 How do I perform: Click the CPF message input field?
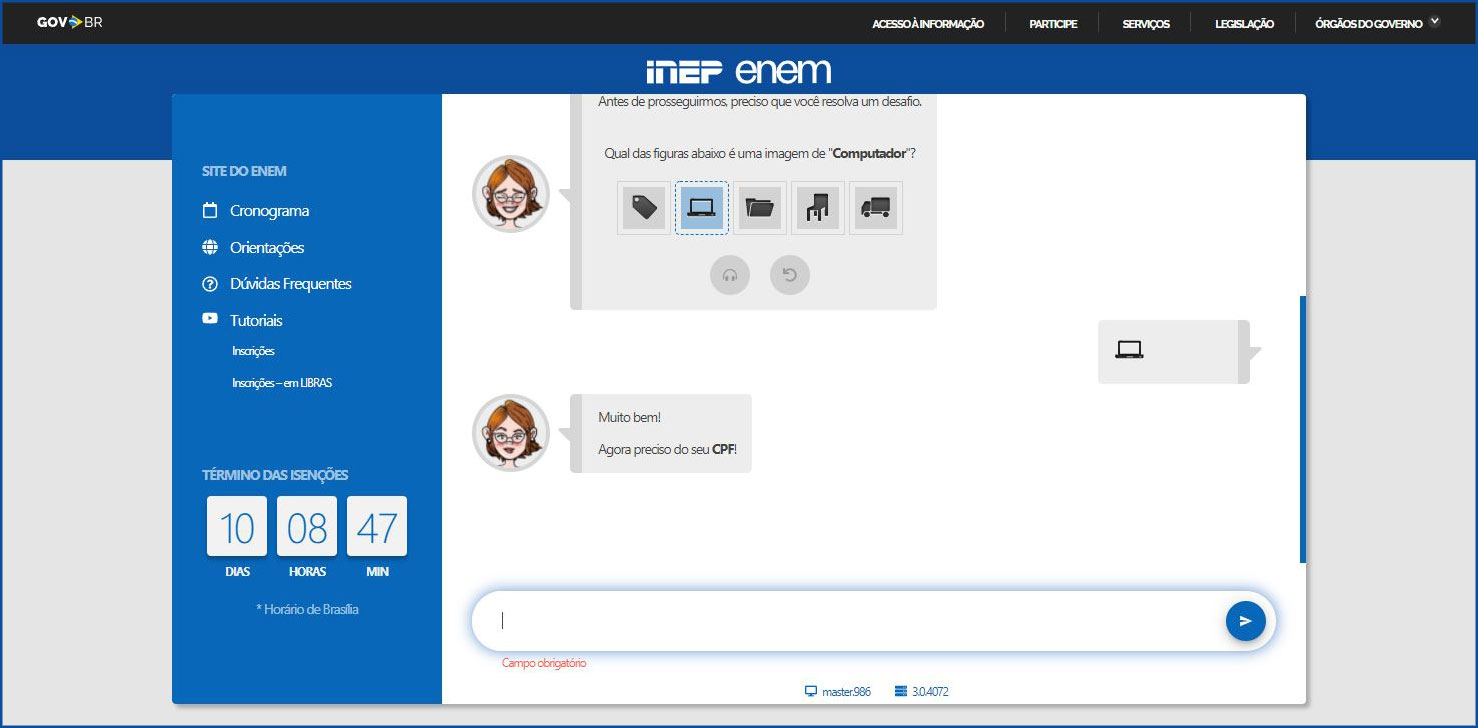point(850,621)
